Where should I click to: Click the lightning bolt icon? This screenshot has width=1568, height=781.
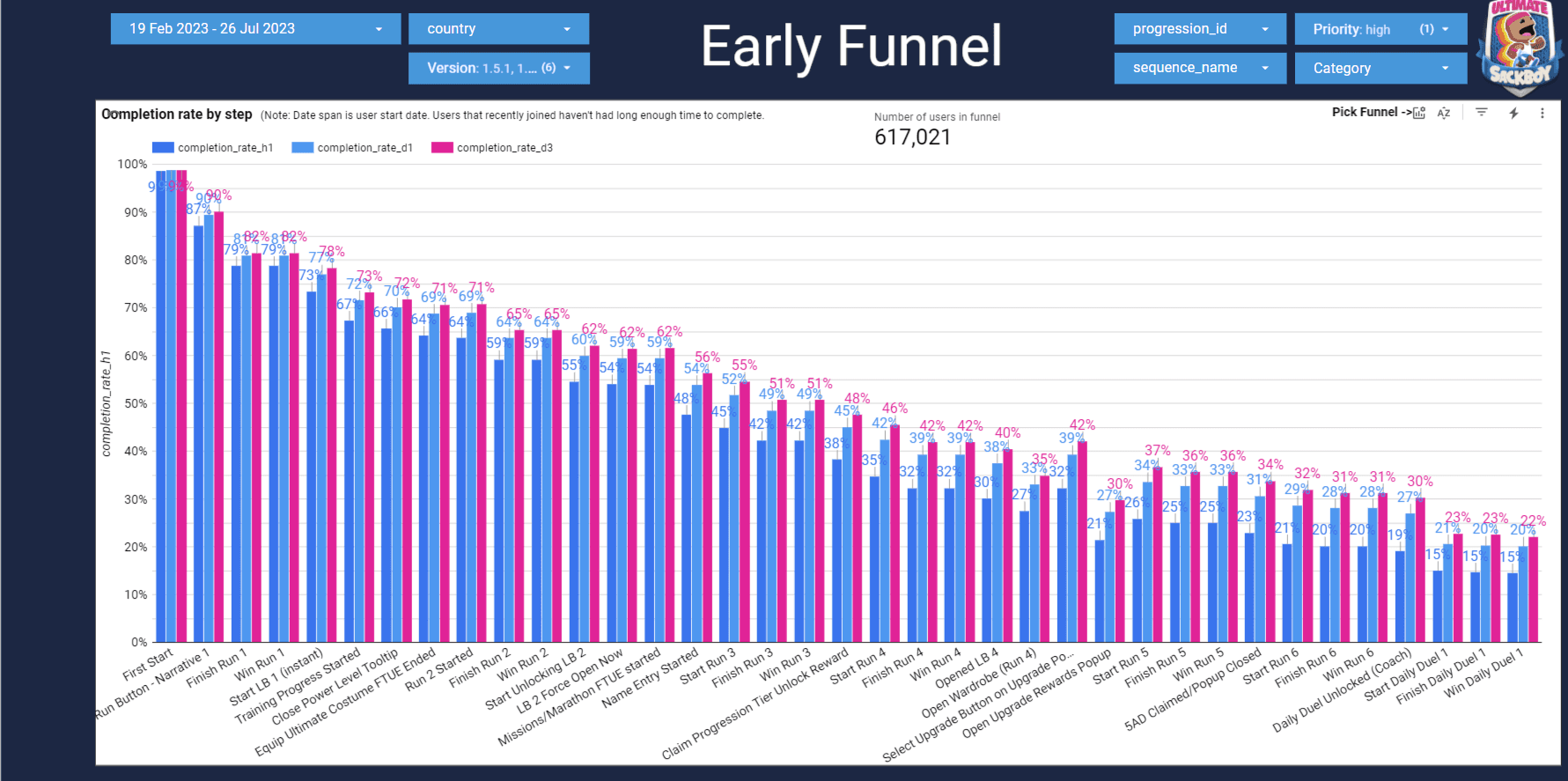1513,113
